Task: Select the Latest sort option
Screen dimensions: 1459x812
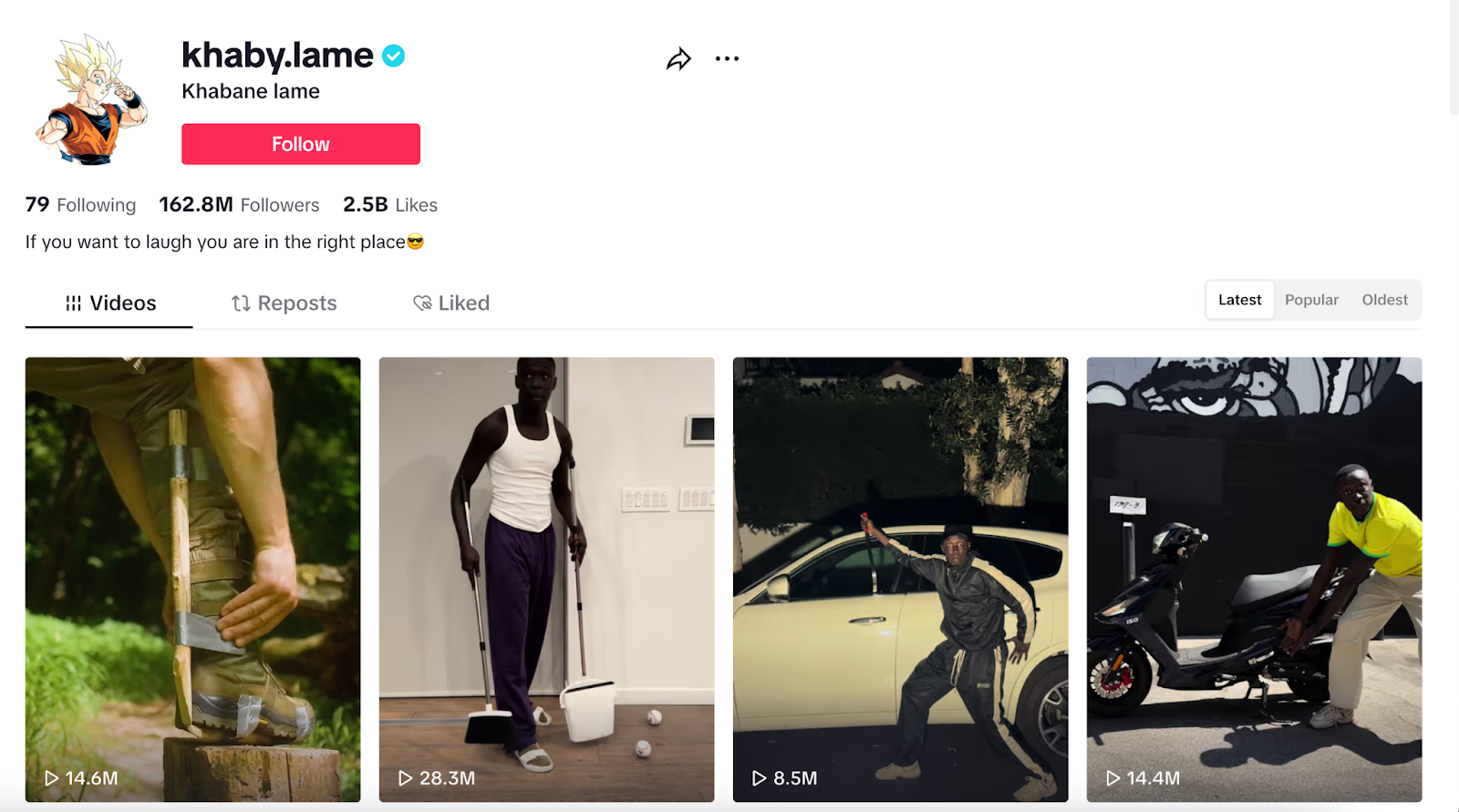Action: pyautogui.click(x=1240, y=300)
